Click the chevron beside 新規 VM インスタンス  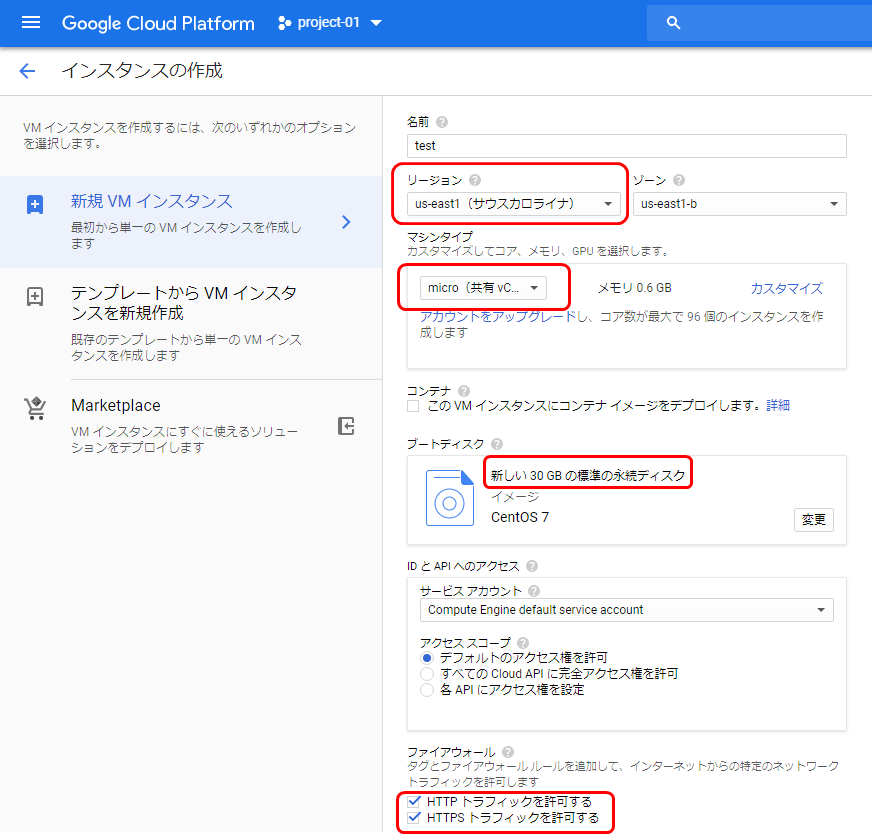tap(346, 222)
